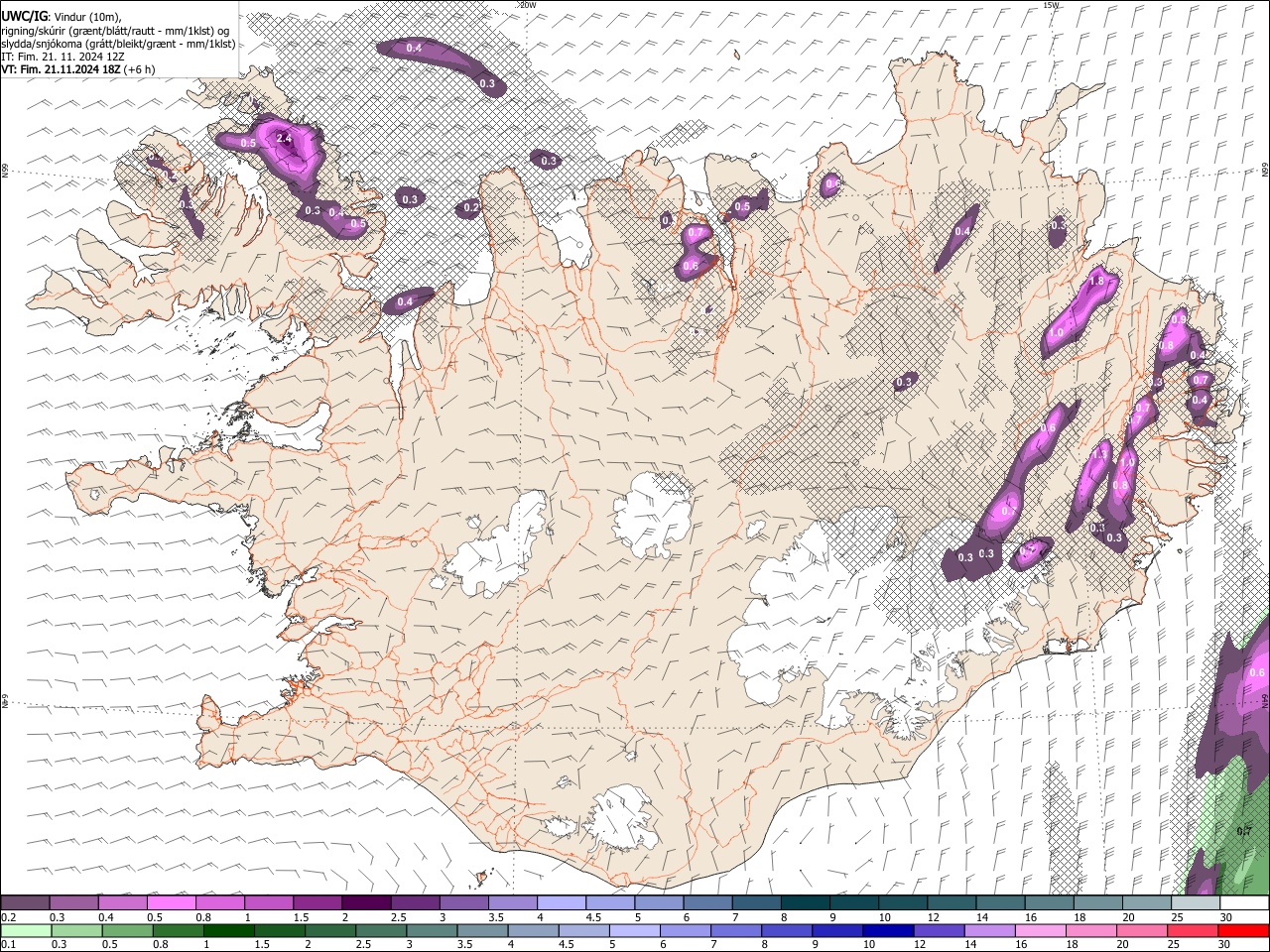Click the '2.4' precipitation value on the map
Screen dimensions: 1270x952
[284, 139]
